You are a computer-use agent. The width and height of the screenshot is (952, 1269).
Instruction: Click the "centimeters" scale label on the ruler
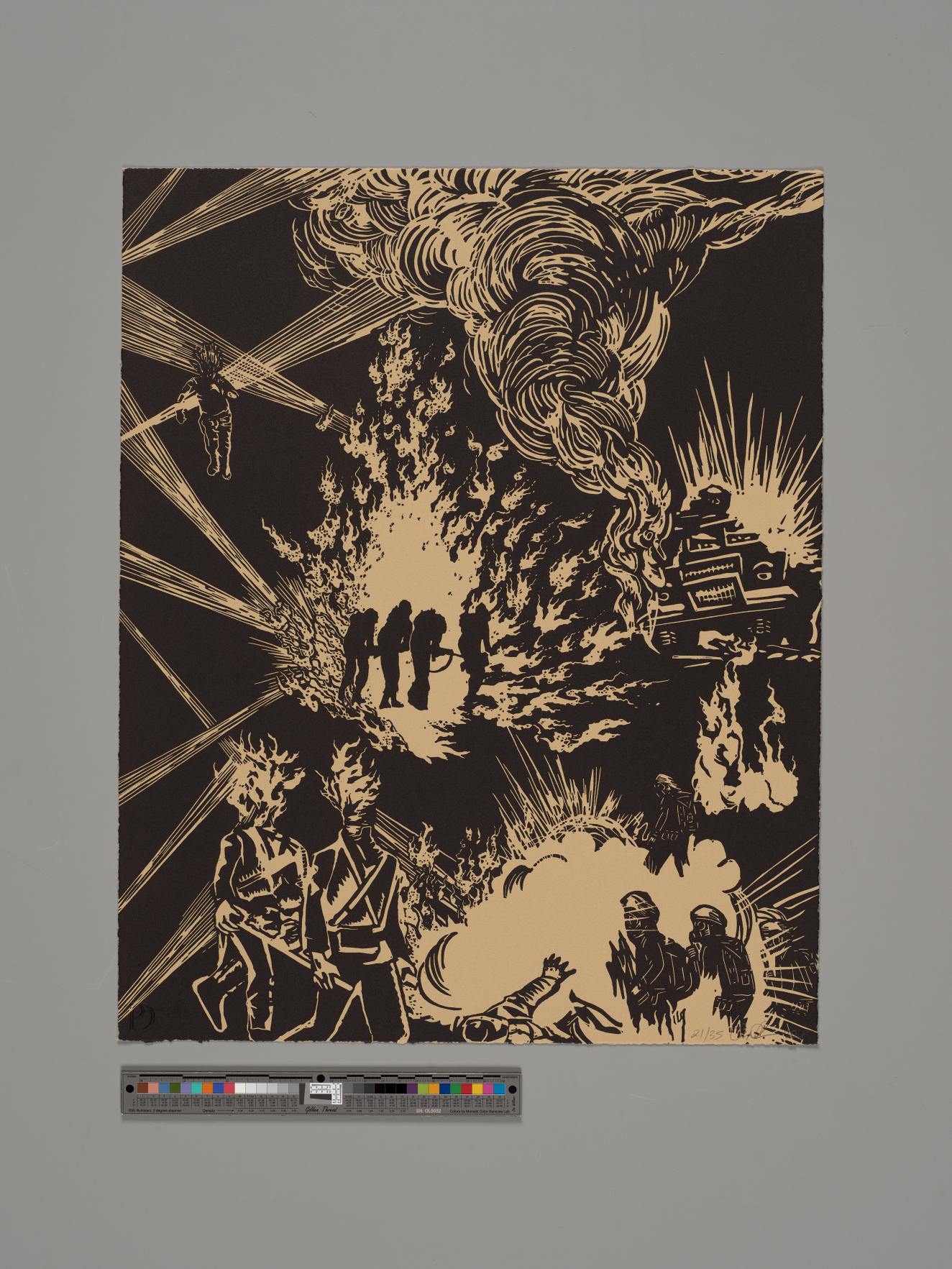point(510,1077)
